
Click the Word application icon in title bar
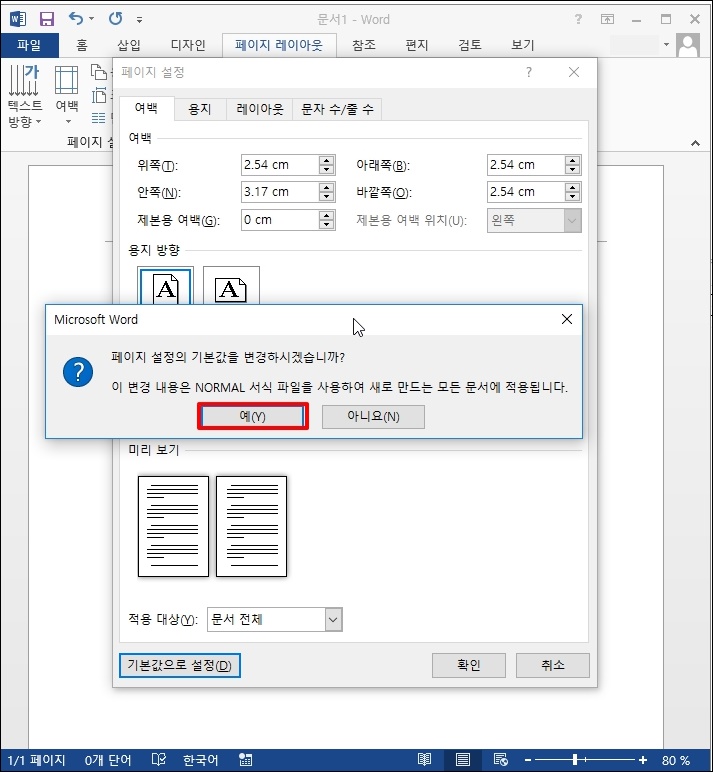(18, 19)
